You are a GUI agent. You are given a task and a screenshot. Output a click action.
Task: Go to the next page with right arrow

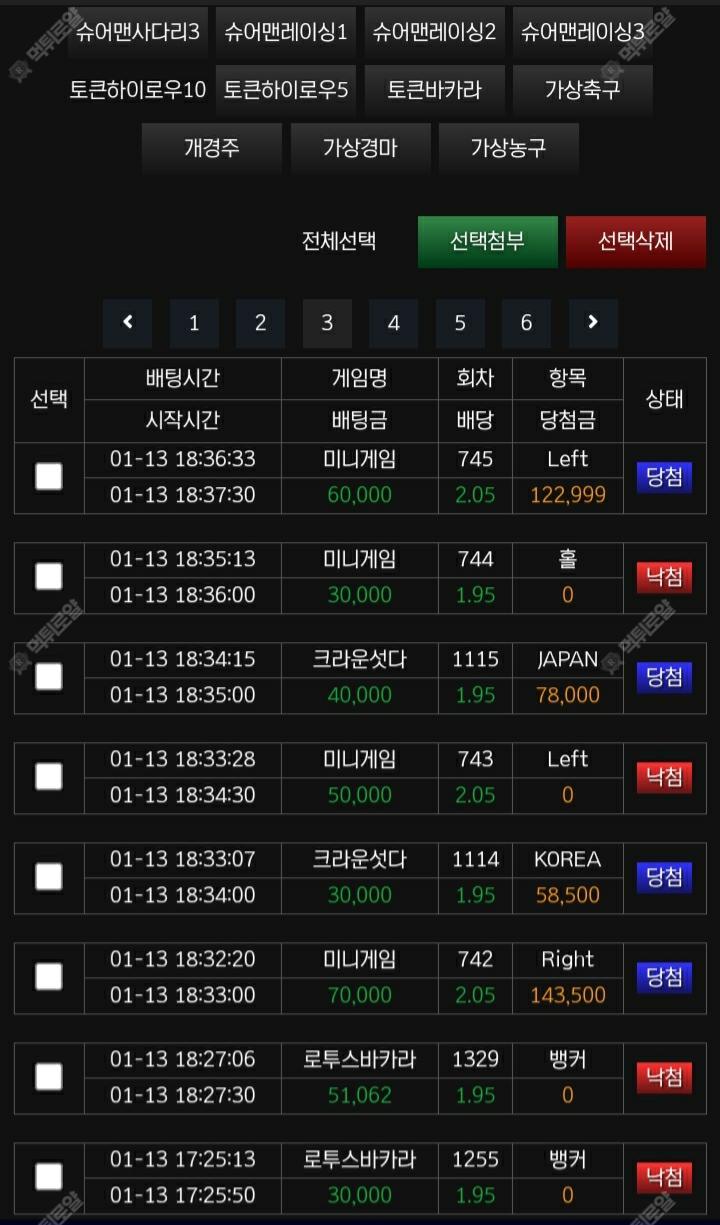(x=593, y=322)
